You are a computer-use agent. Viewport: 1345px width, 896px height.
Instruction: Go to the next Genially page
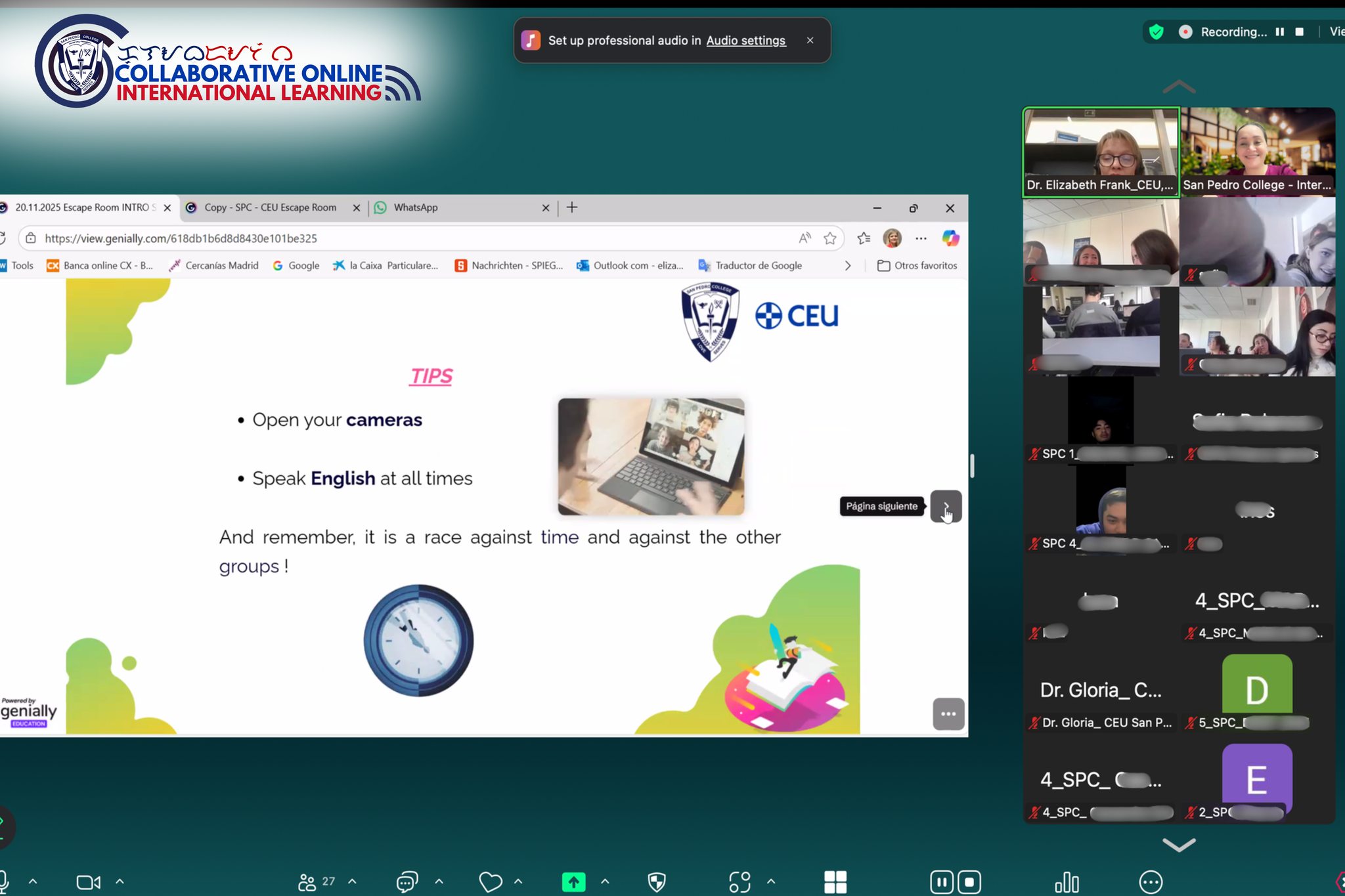(x=946, y=506)
